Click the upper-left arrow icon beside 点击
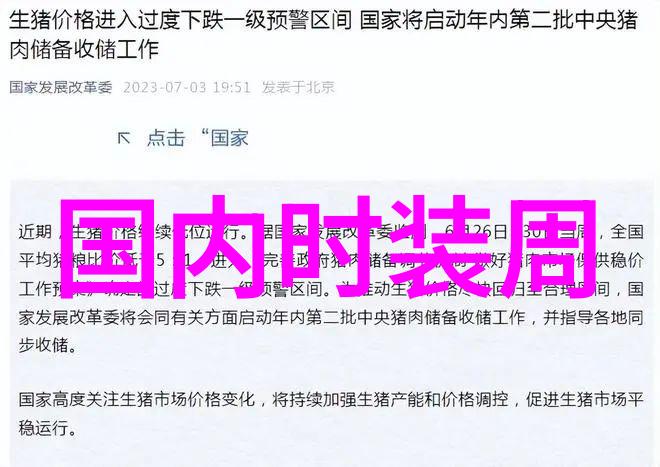Viewport: 660px width, 467px height. click(124, 138)
